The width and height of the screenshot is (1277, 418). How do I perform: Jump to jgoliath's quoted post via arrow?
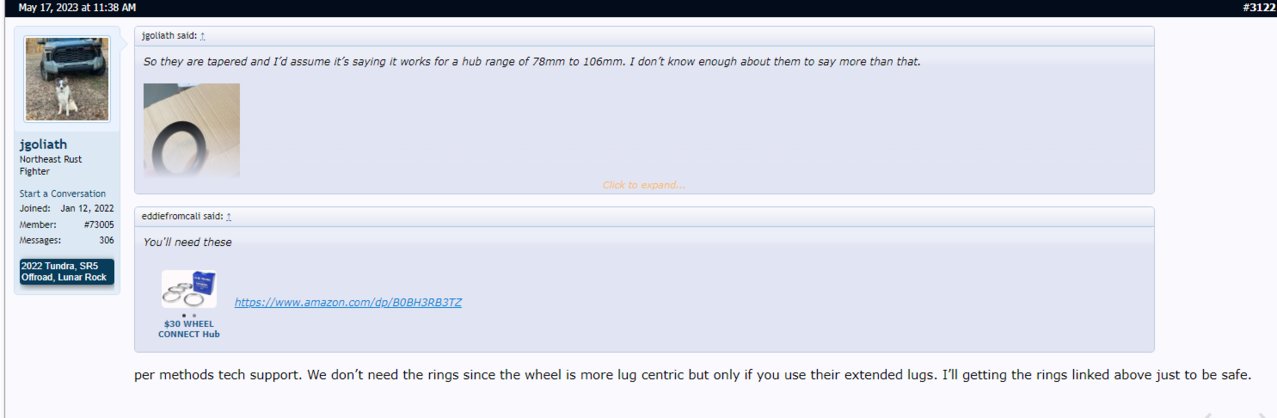pos(203,35)
